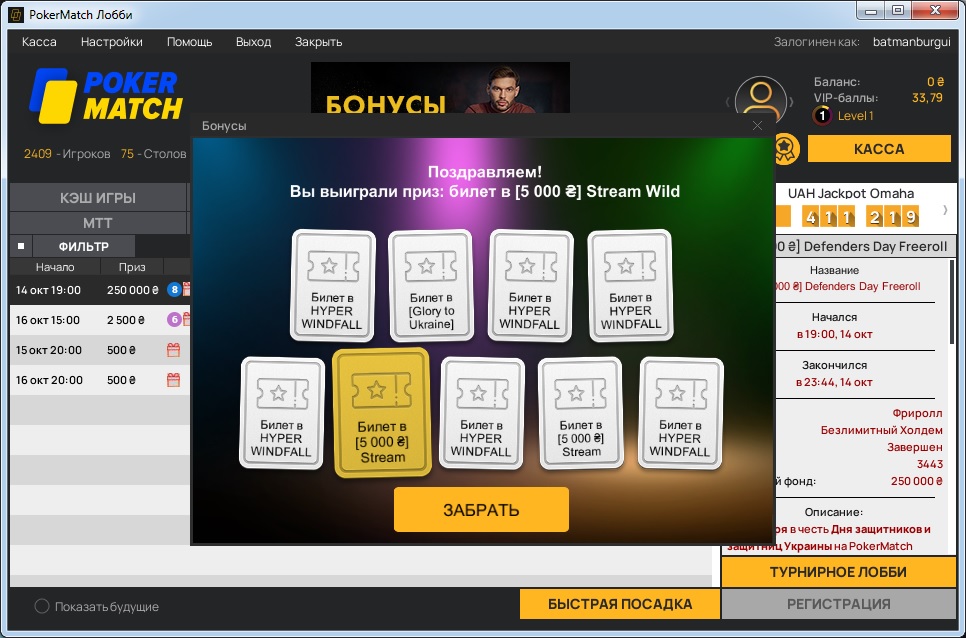
Task: Click the silver [5 000 ₴] Stream ticket card
Action: click(581, 413)
